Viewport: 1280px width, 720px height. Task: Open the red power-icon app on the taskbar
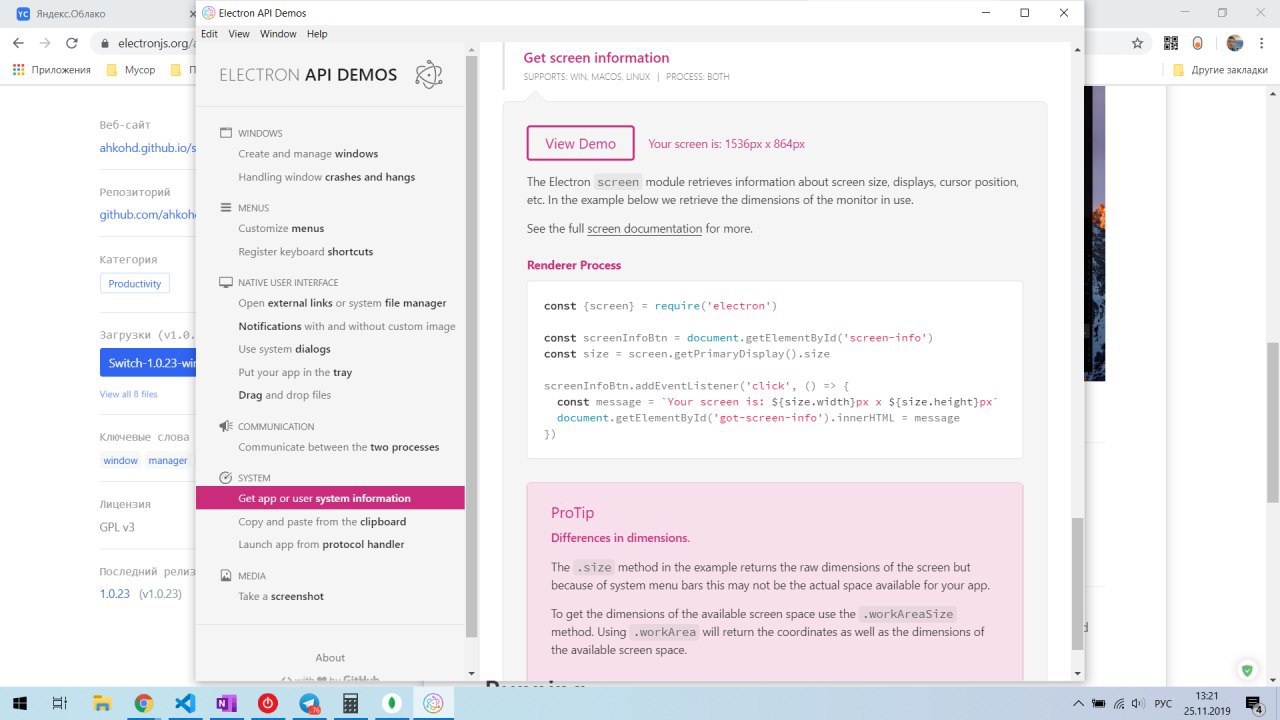tap(267, 703)
